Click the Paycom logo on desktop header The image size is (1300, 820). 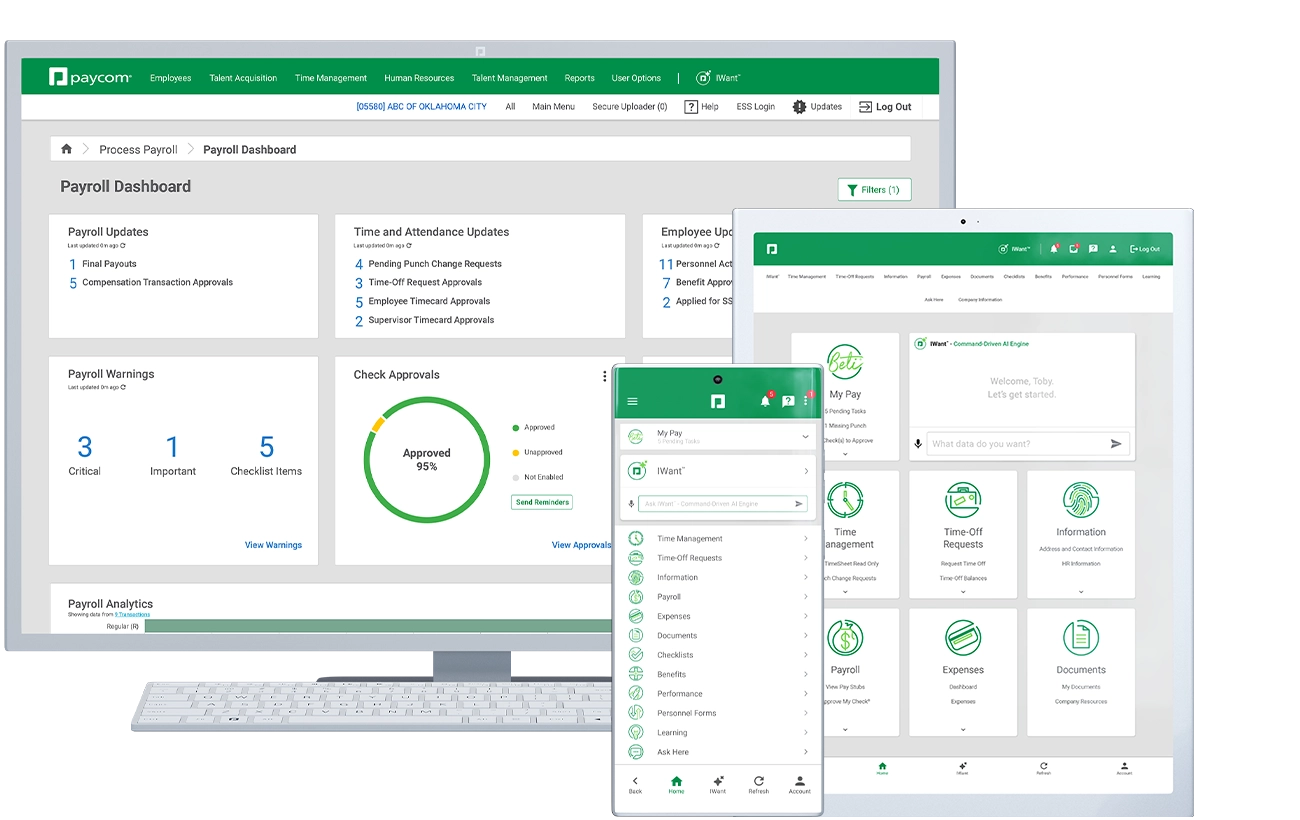point(90,77)
